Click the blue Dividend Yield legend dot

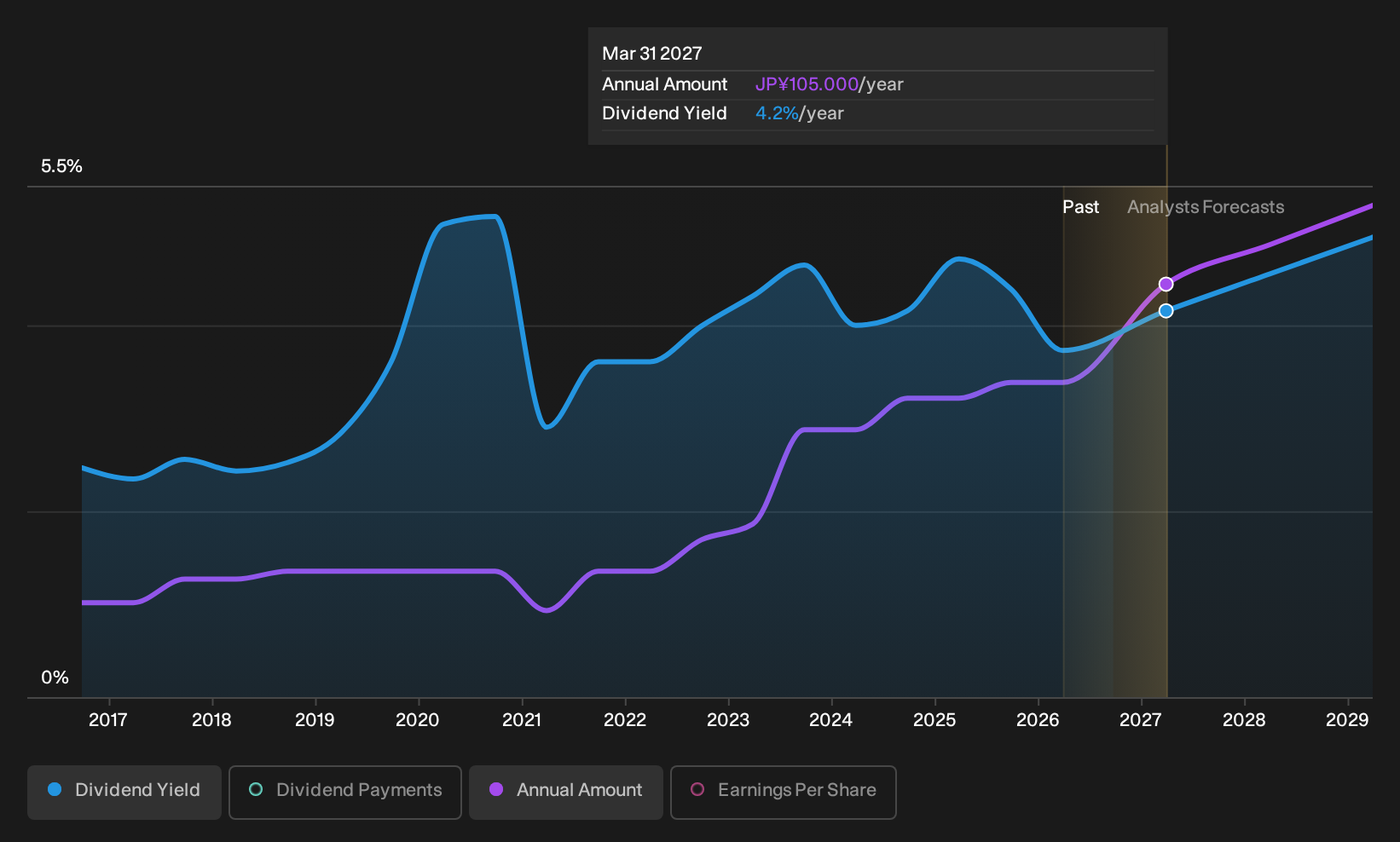click(x=55, y=789)
